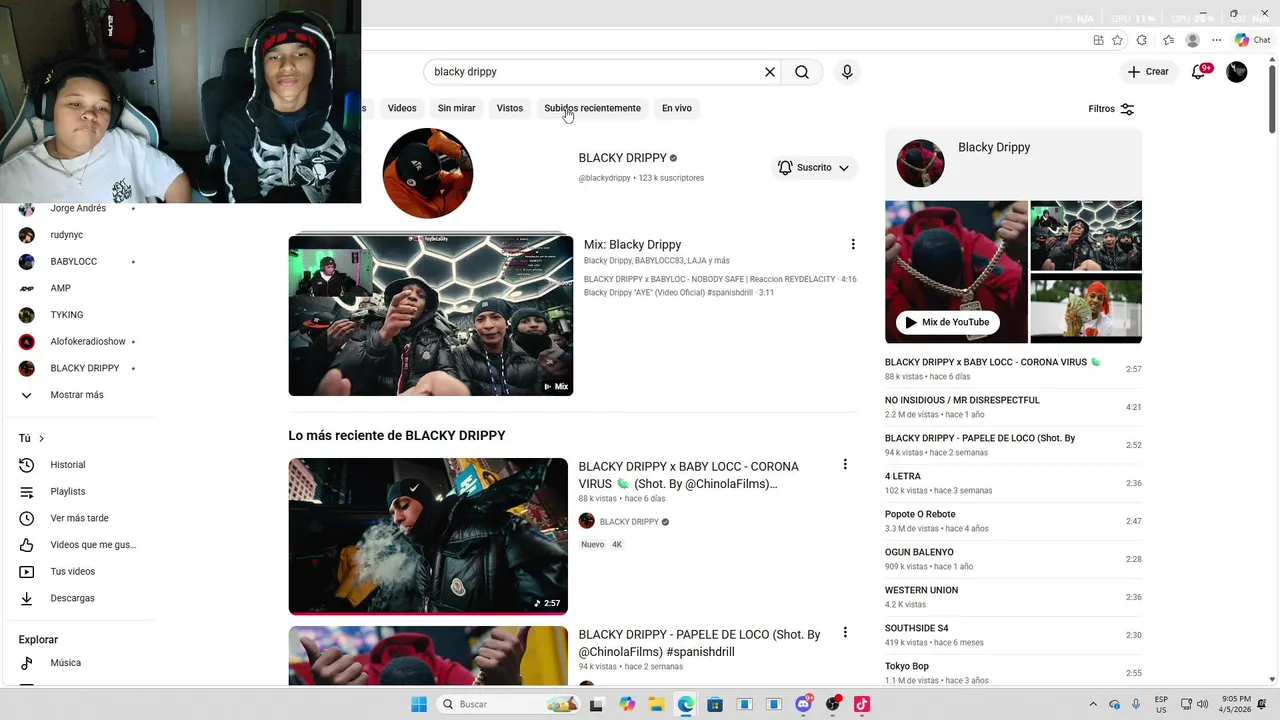Select the Sin mirar filter chip
The height and width of the screenshot is (720, 1280).
click(456, 108)
